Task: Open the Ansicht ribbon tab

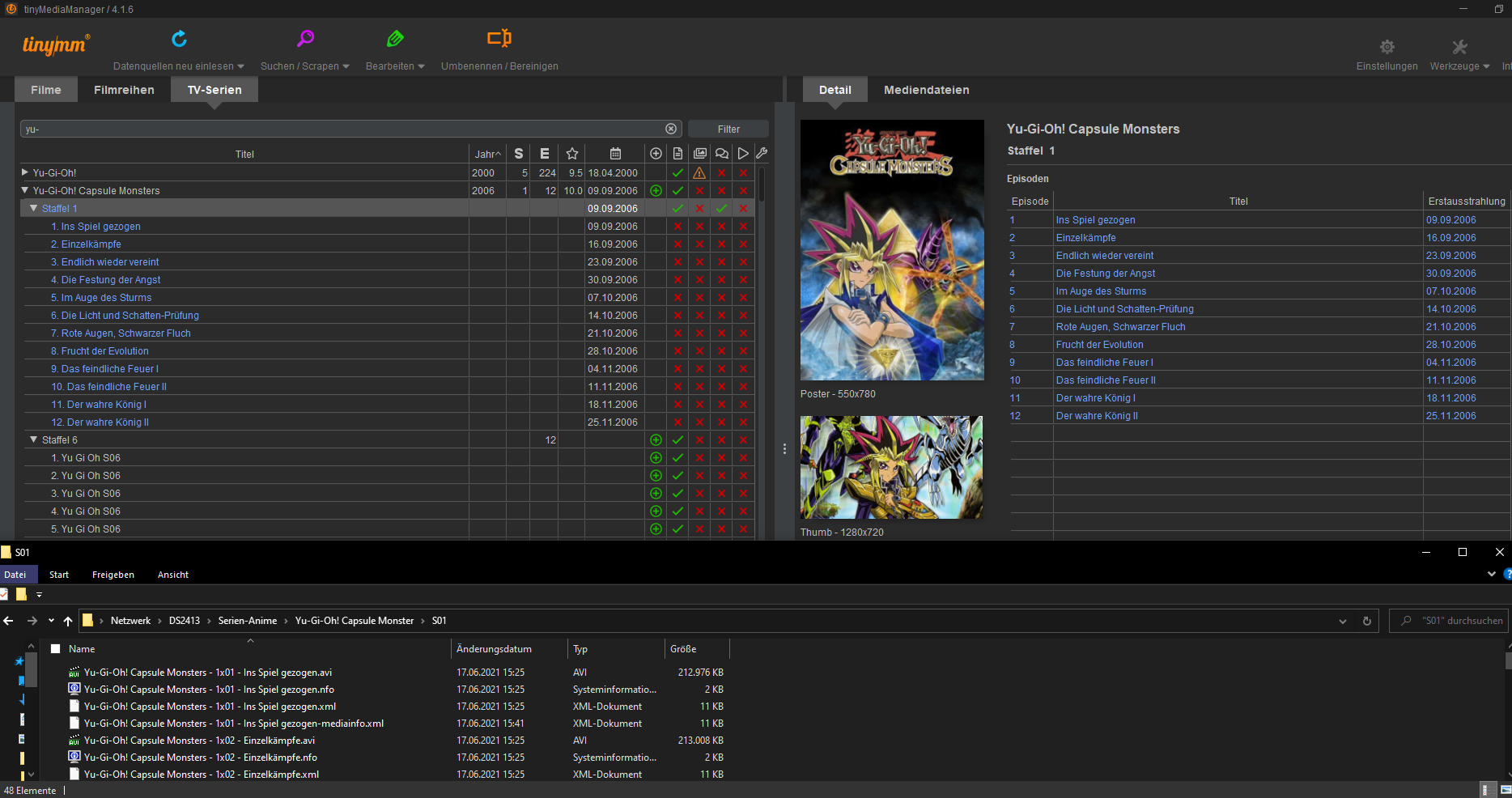Action: [x=173, y=575]
